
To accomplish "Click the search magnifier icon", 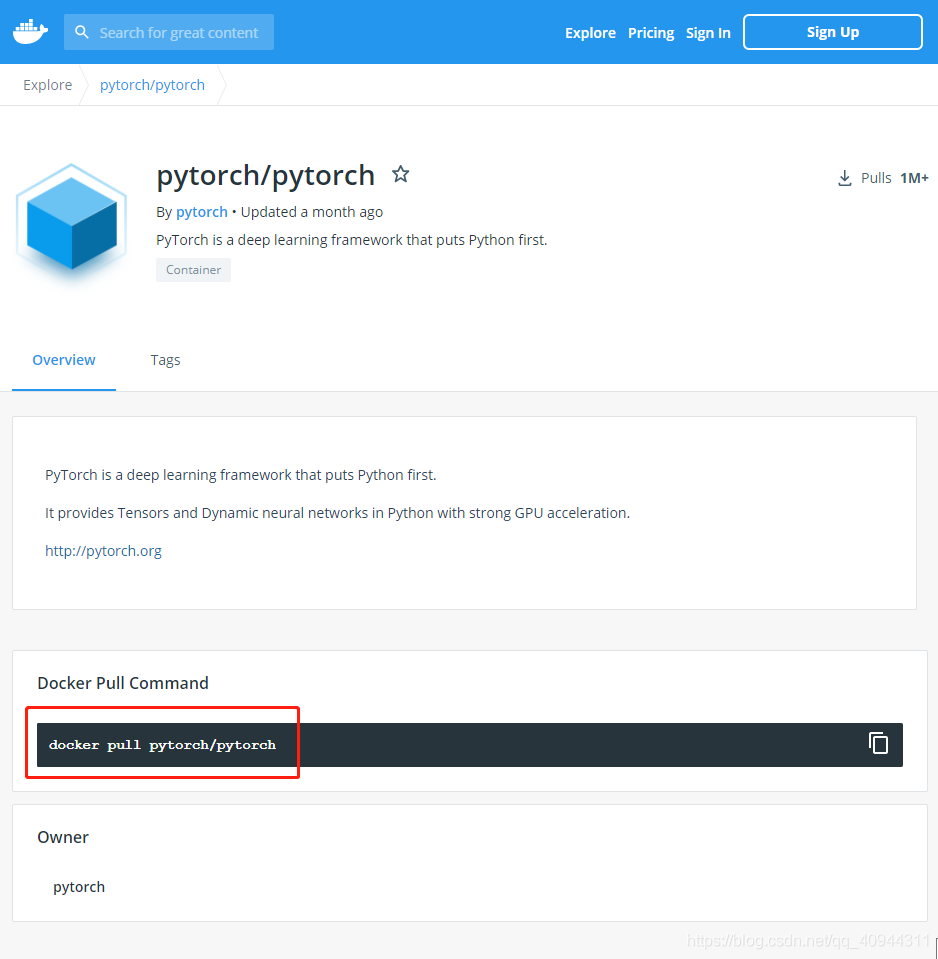I will pos(81,32).
